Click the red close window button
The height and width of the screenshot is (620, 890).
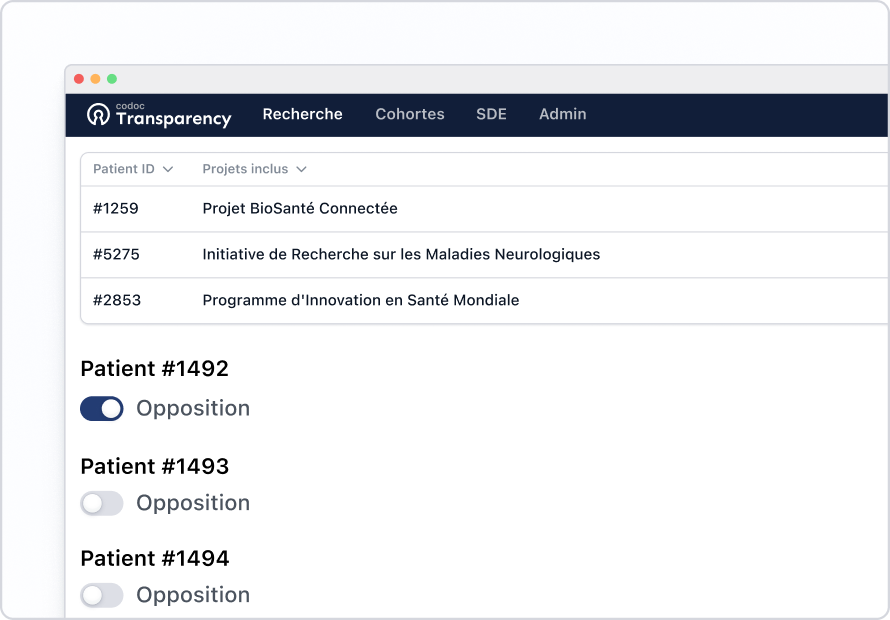point(79,79)
